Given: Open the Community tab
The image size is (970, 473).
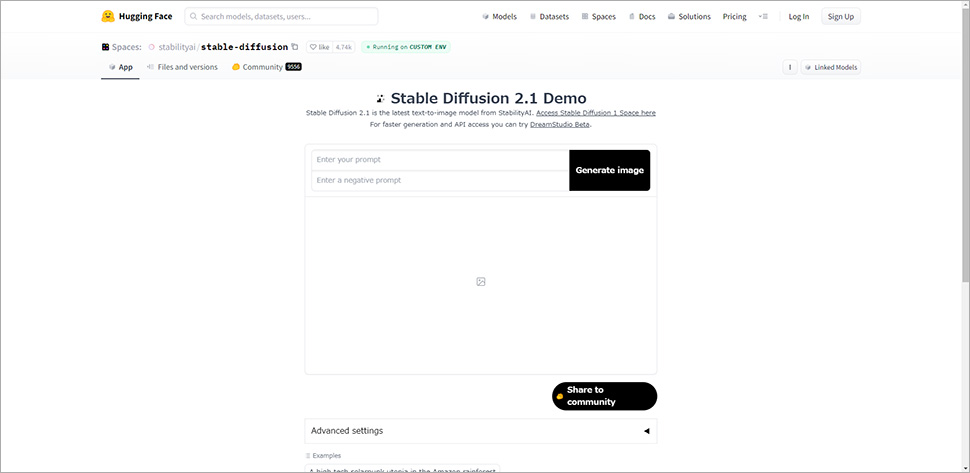Looking at the screenshot, I should point(267,67).
